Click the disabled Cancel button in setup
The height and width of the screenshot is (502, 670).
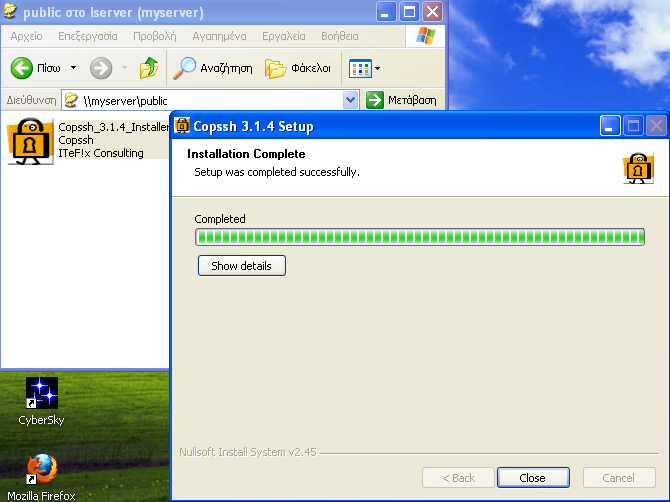[x=619, y=478]
